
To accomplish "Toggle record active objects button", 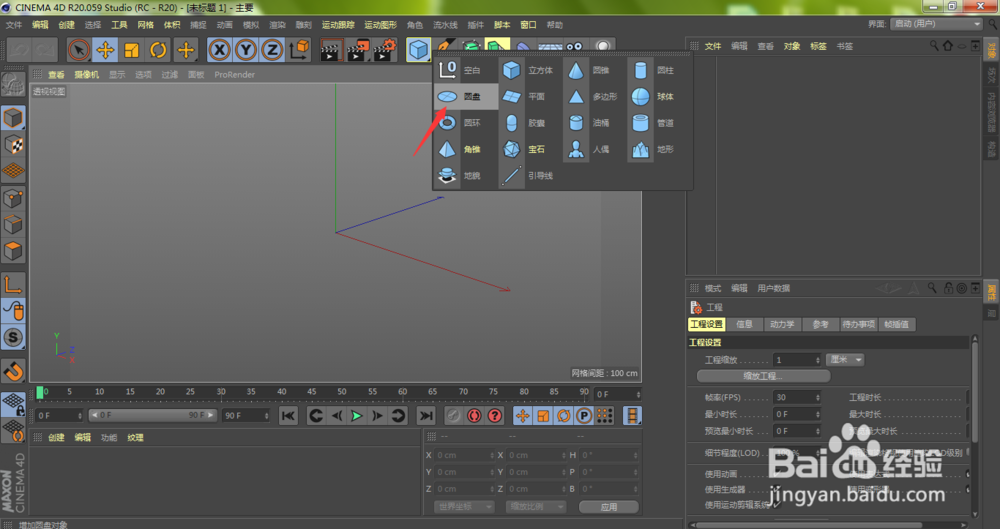I will click(453, 416).
